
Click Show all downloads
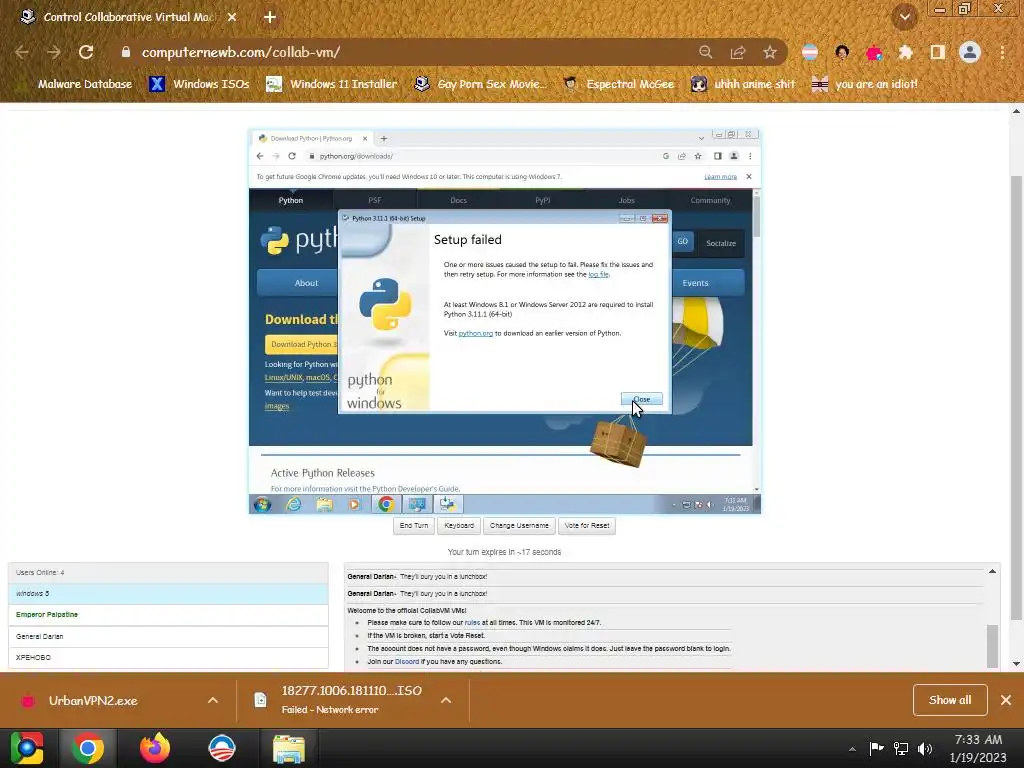click(950, 700)
